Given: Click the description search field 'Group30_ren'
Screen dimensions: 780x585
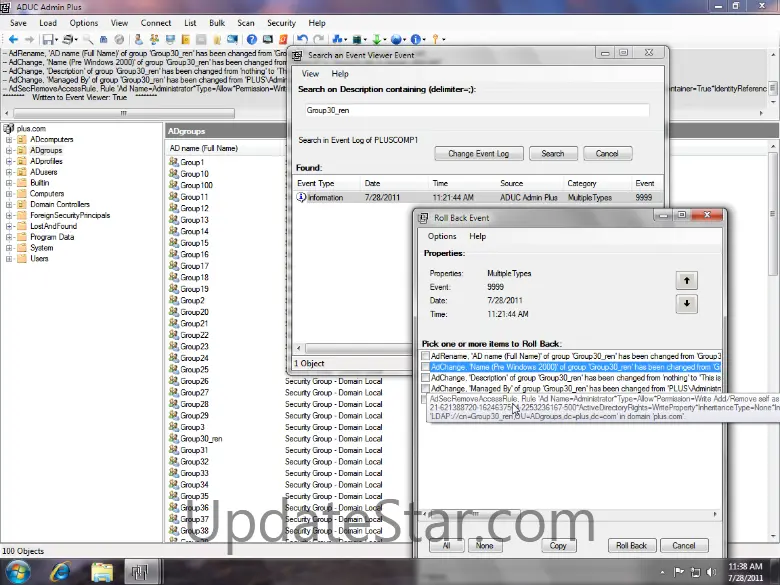Looking at the screenshot, I should [477, 110].
